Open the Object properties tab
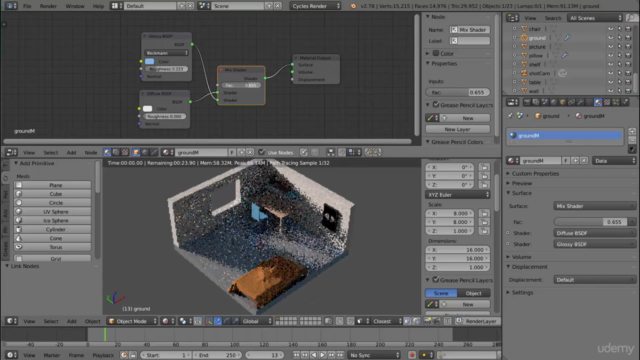The height and width of the screenshot is (360, 640). point(562,102)
